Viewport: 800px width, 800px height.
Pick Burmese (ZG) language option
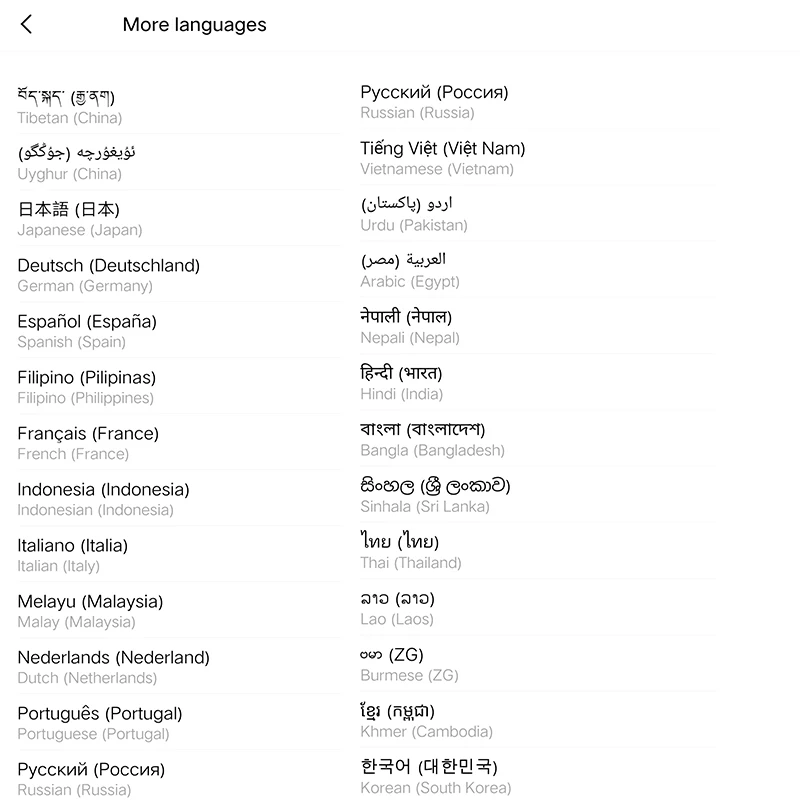point(538,664)
